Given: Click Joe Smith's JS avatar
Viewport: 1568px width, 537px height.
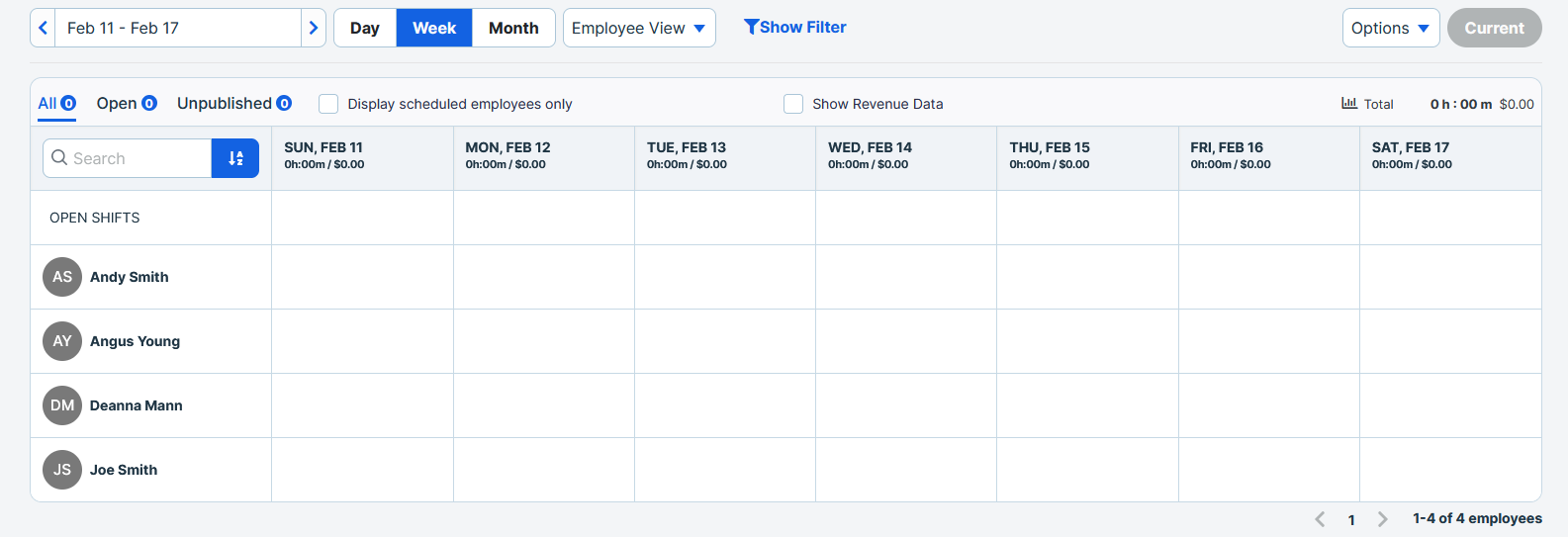Looking at the screenshot, I should pyautogui.click(x=62, y=470).
